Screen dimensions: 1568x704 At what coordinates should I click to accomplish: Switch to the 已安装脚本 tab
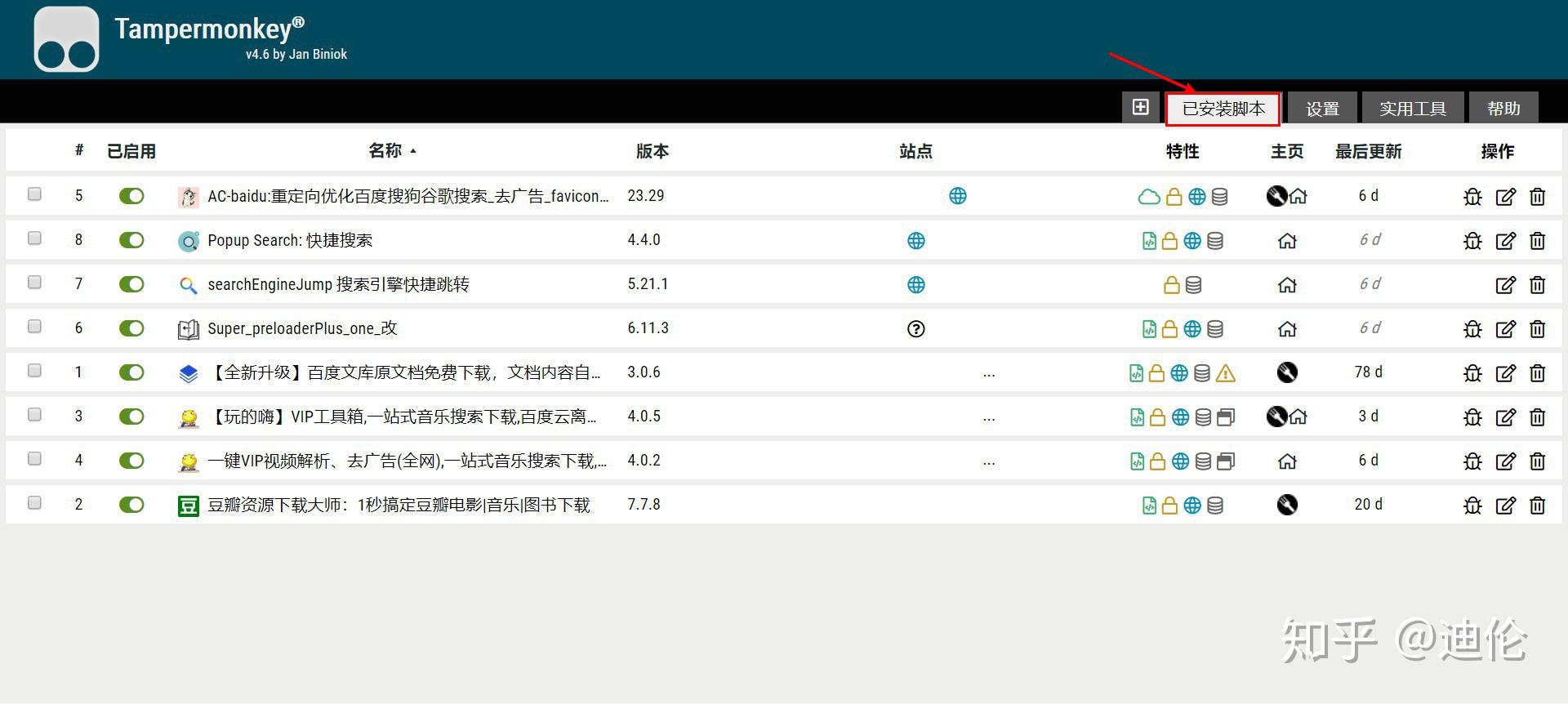point(1223,109)
